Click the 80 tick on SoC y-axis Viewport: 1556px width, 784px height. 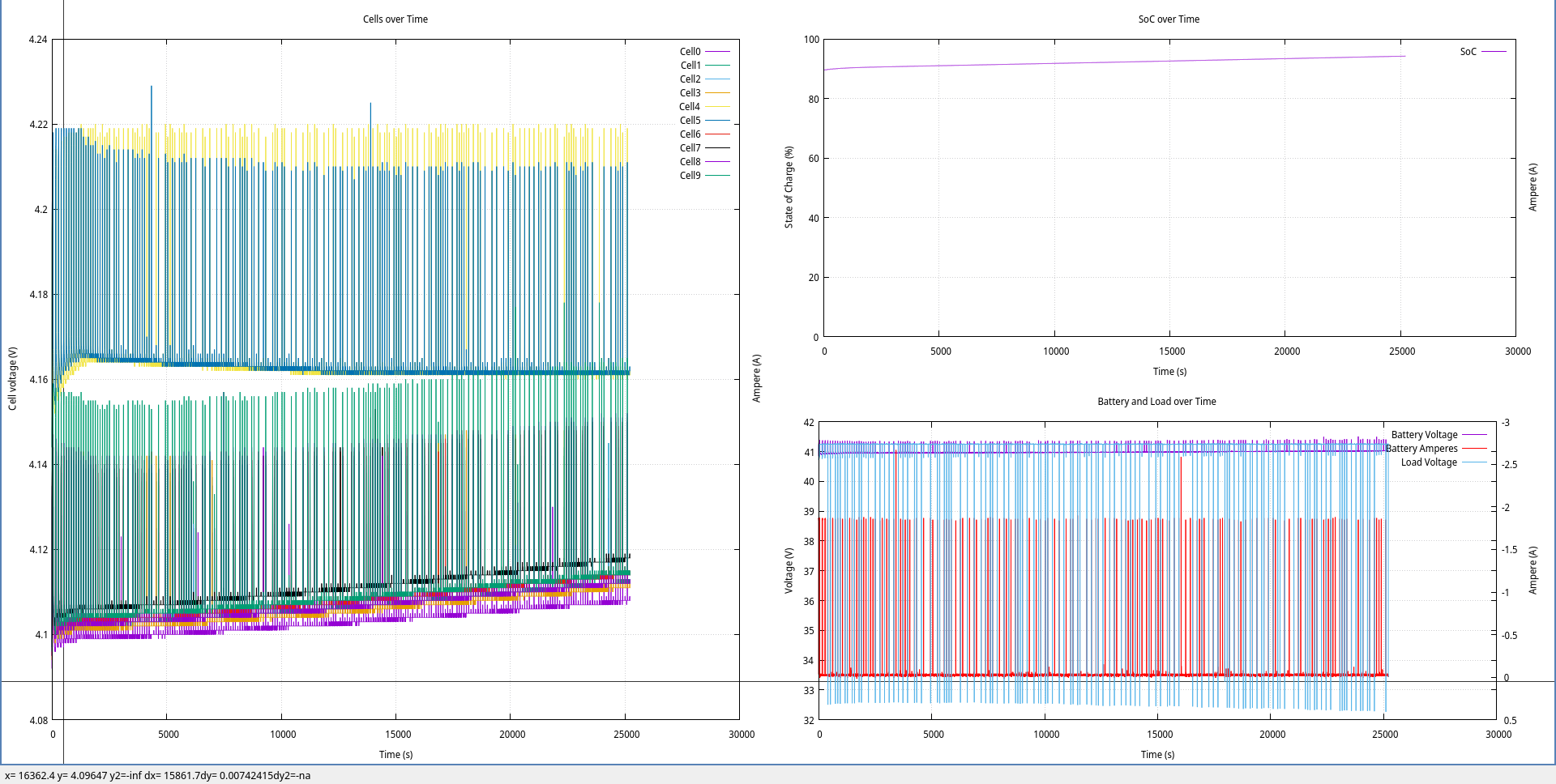(814, 100)
